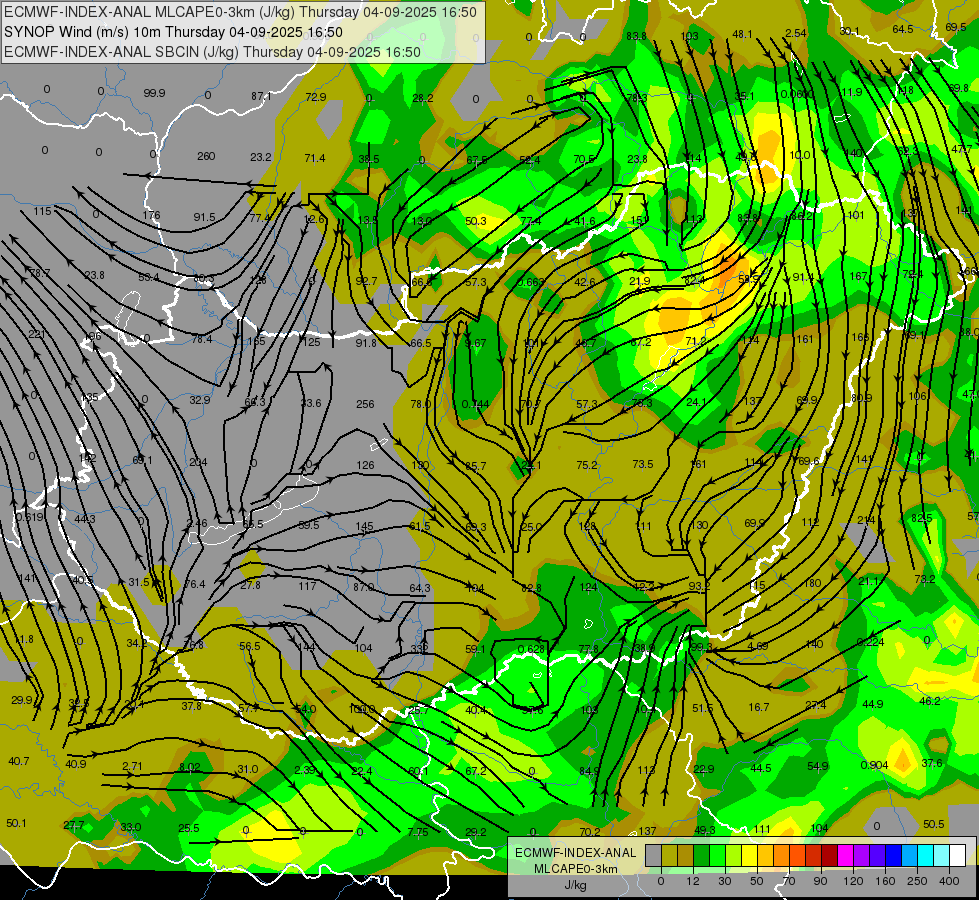Click the map value 176

(151, 215)
